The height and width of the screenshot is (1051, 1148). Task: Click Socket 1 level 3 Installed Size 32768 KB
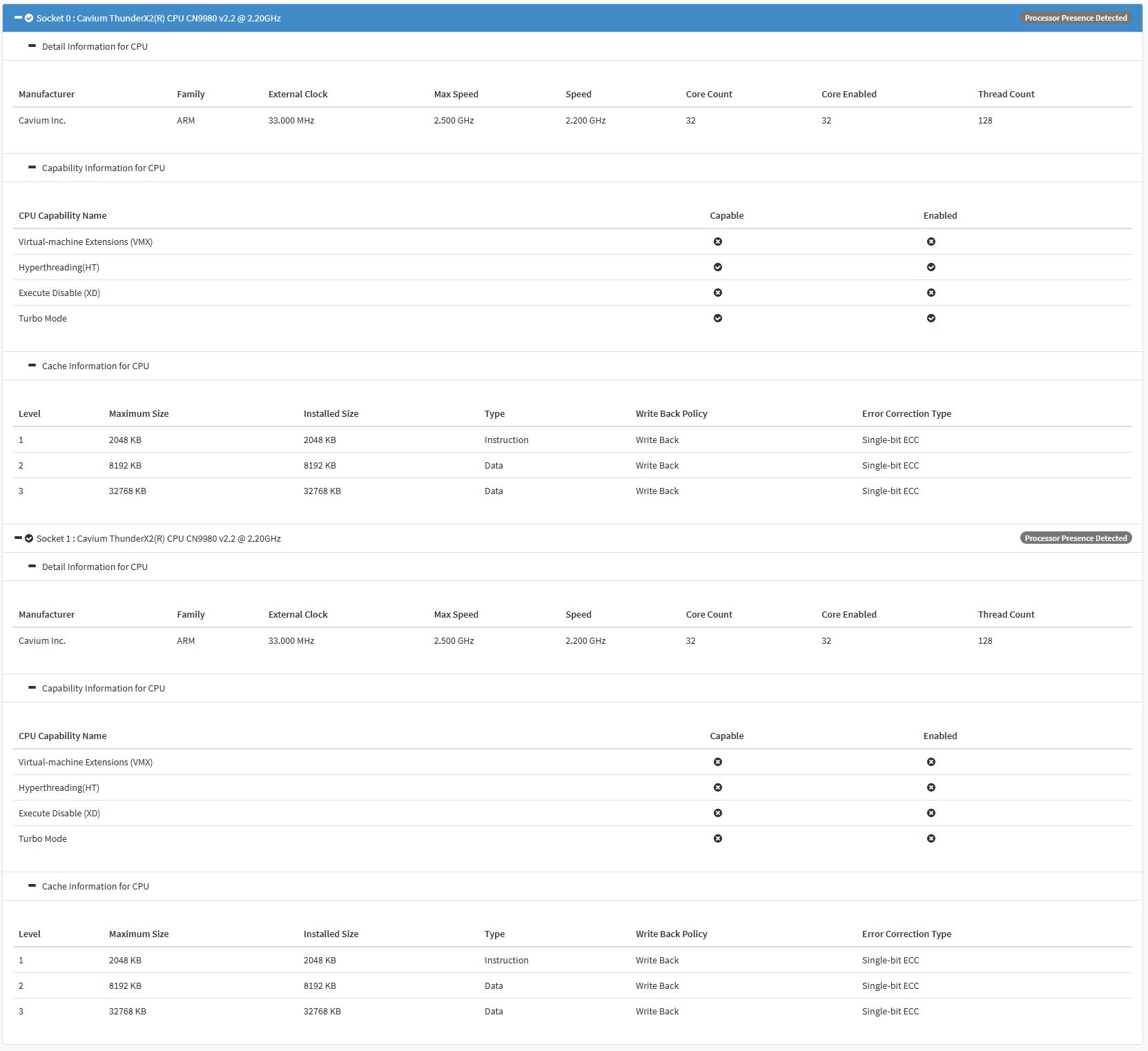tap(322, 1012)
